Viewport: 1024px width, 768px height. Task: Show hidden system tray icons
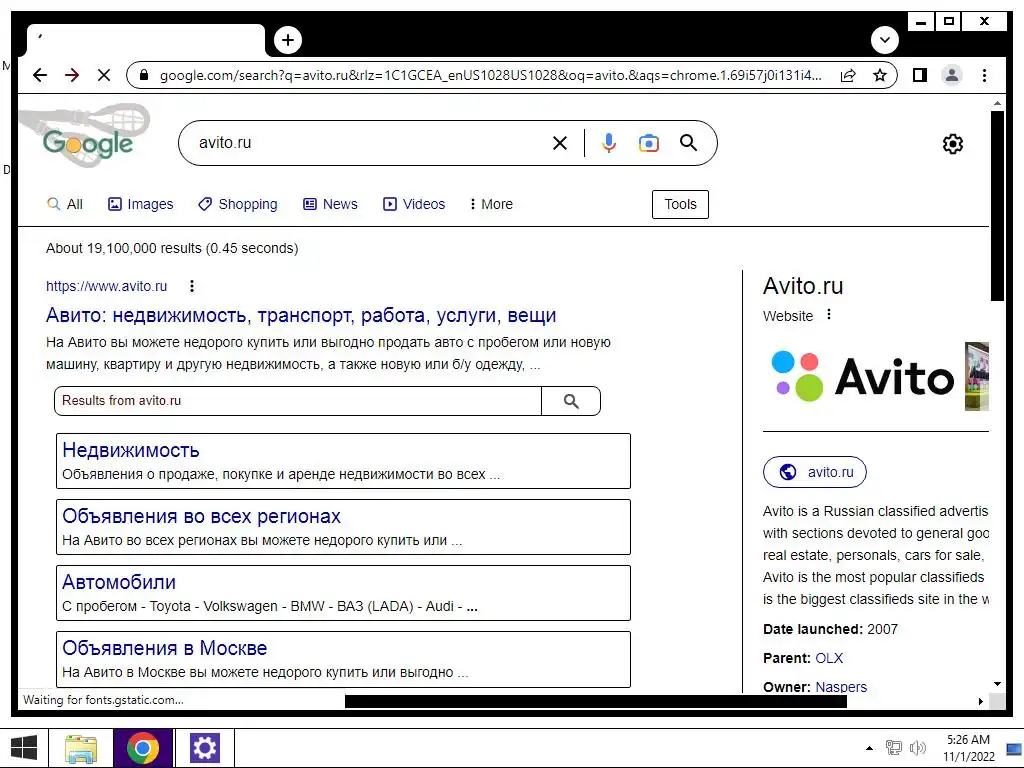[x=869, y=748]
